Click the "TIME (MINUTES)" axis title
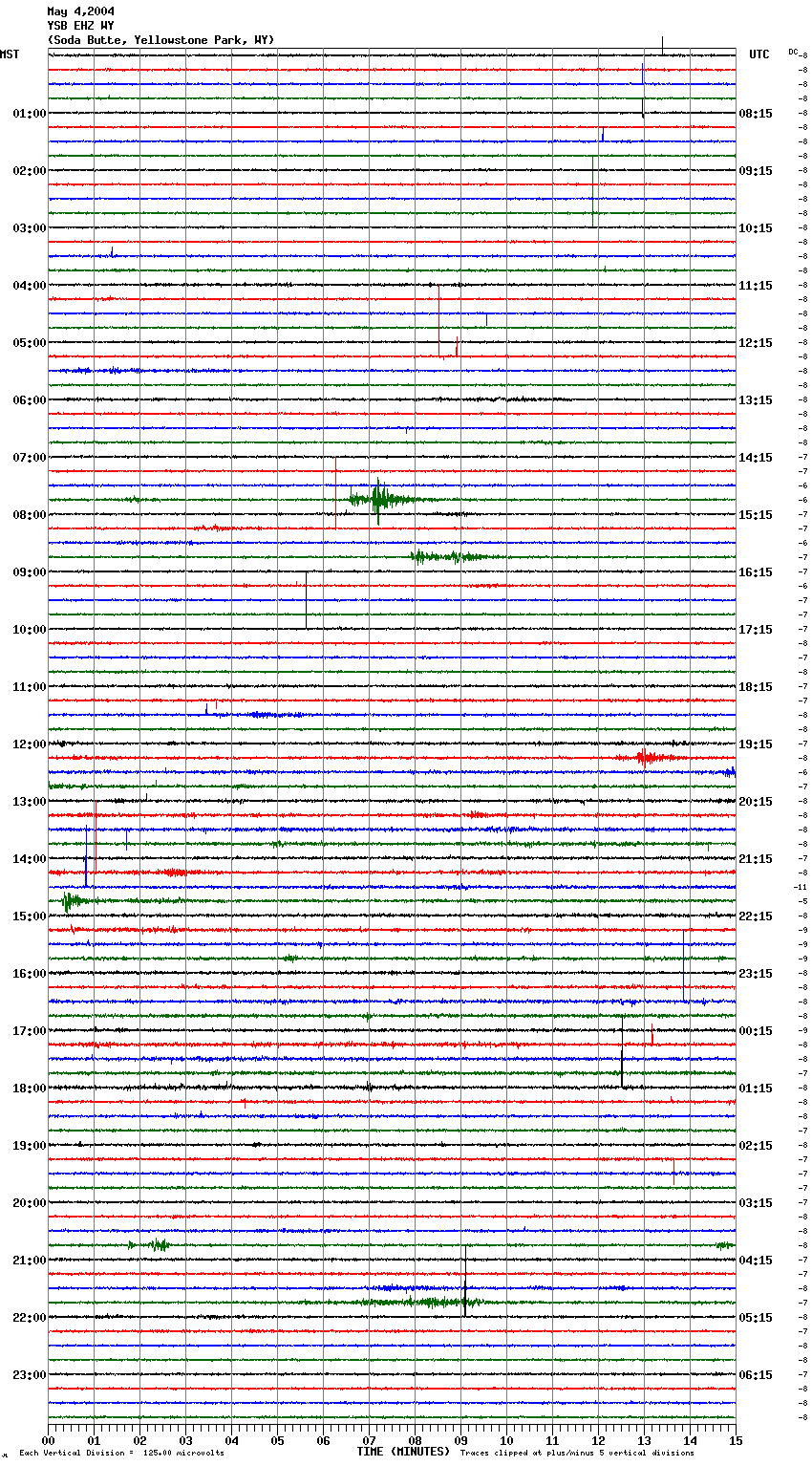 coord(403,1452)
